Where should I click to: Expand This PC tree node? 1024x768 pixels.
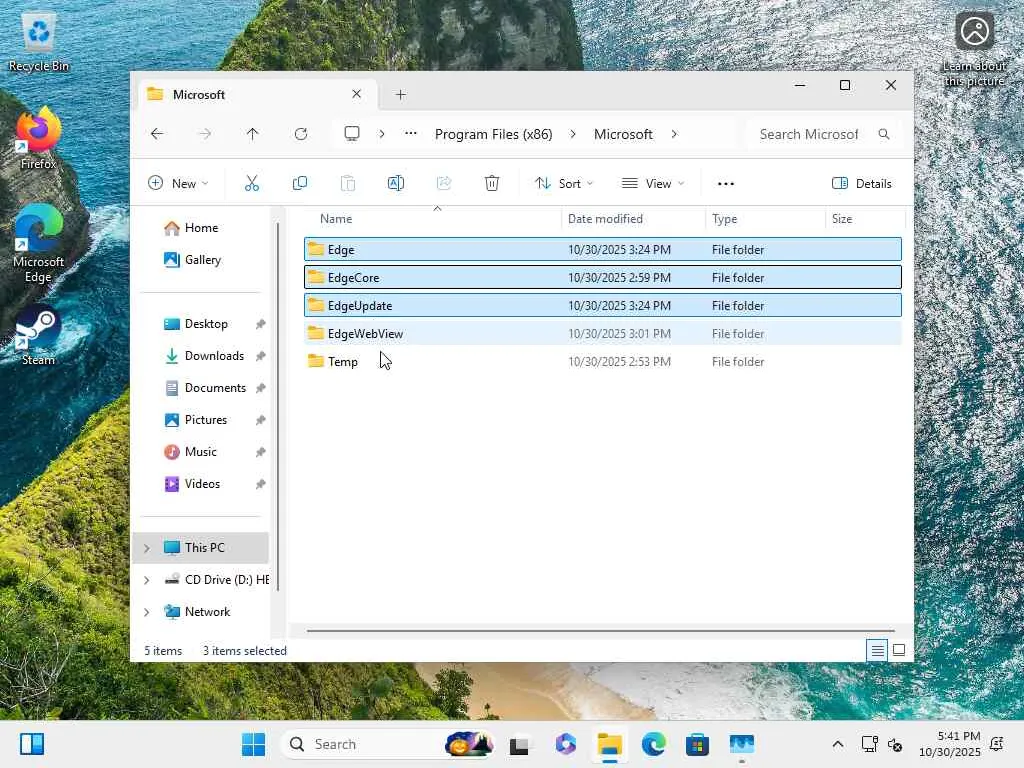147,548
